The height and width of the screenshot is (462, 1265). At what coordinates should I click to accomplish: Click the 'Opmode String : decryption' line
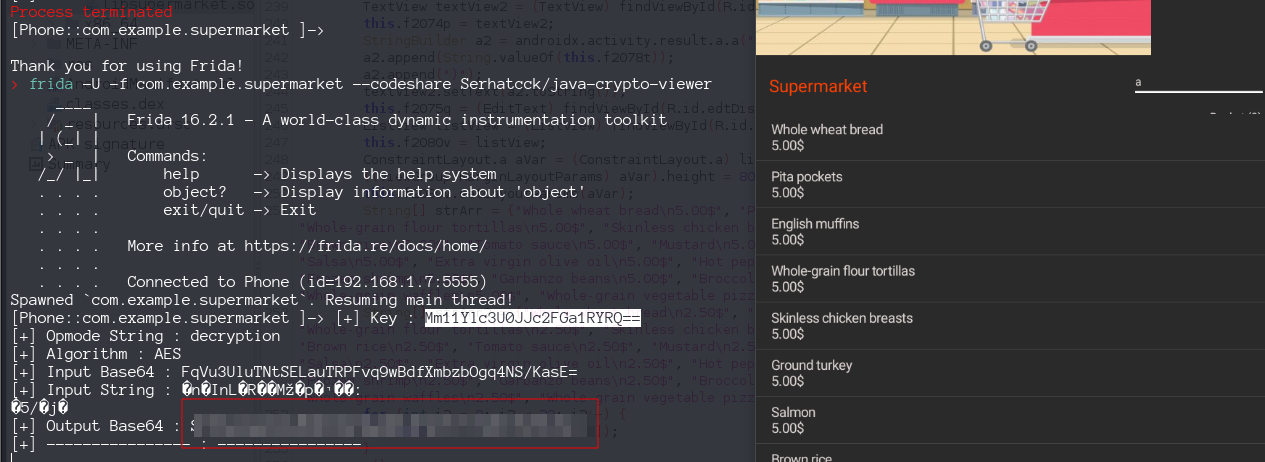[x=146, y=336]
